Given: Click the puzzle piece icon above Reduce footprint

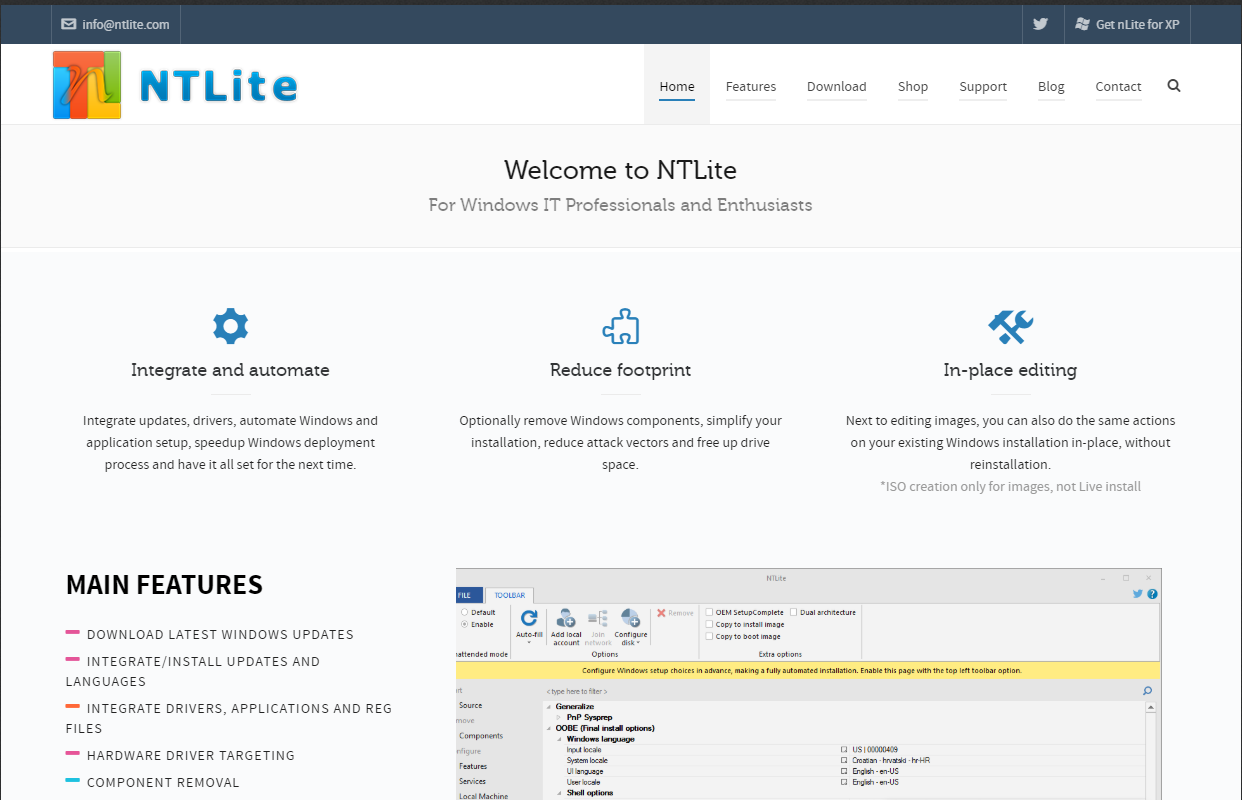Looking at the screenshot, I should point(620,326).
